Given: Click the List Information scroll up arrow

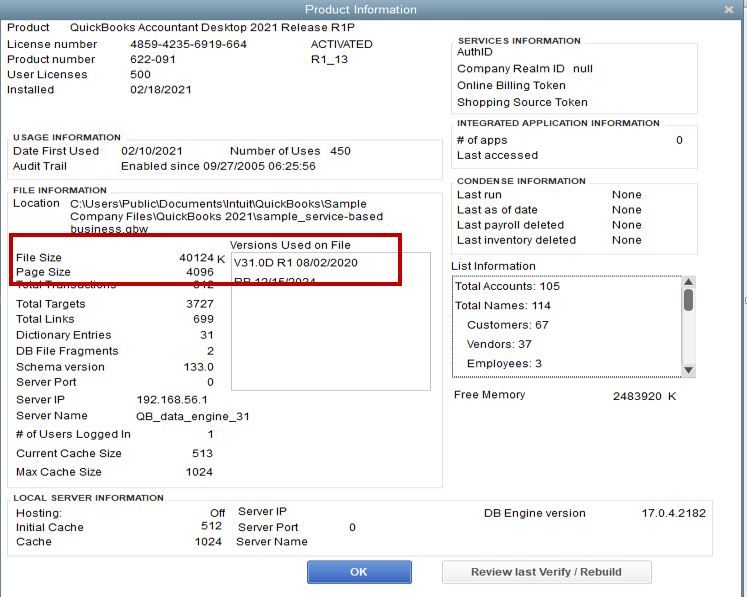Looking at the screenshot, I should [688, 282].
